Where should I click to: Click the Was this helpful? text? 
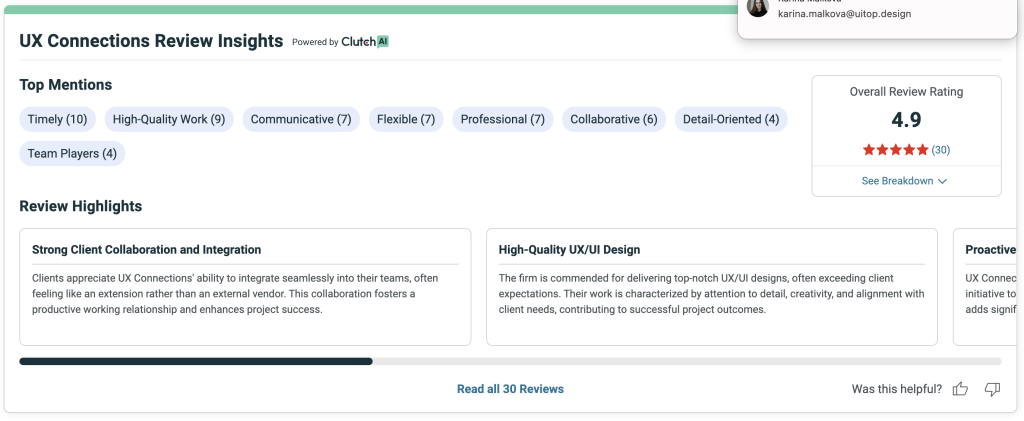[x=897, y=389]
